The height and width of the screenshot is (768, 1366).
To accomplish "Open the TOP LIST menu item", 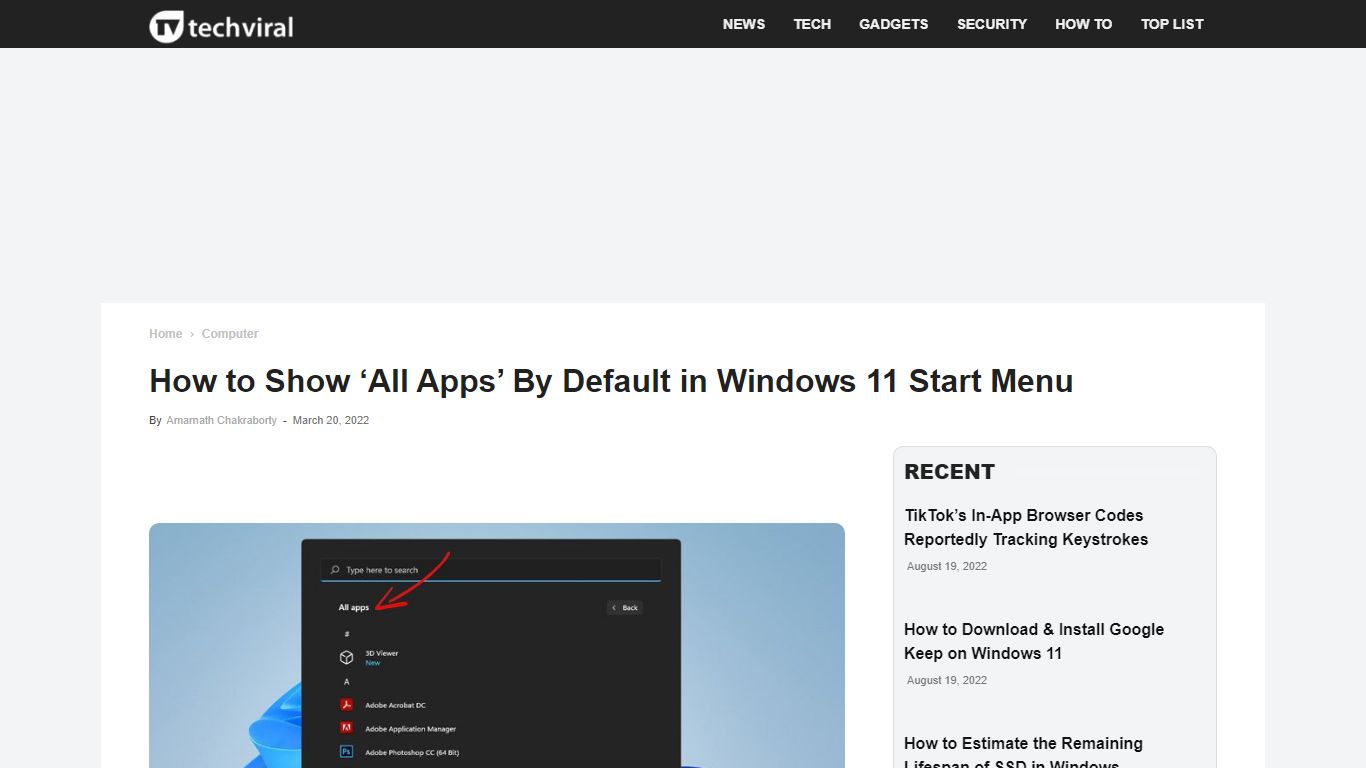I will tap(1172, 24).
